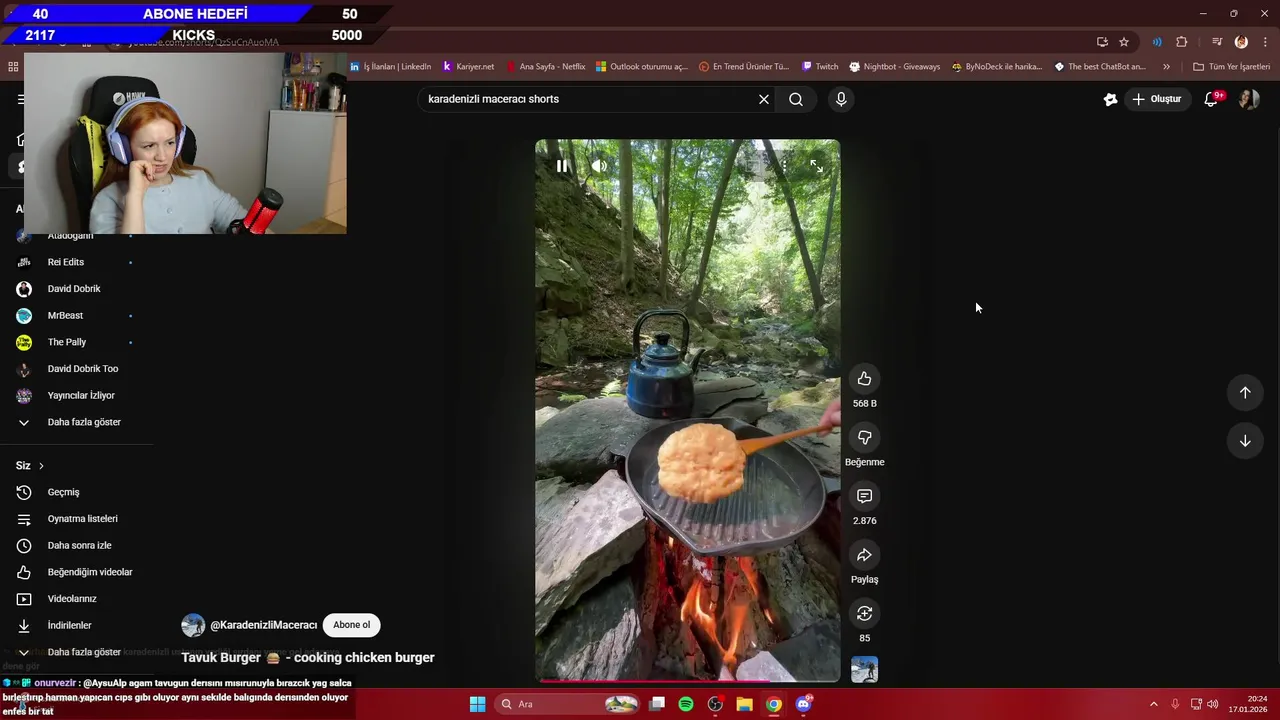Open Geçmiş watch history
Viewport: 1280px width, 720px height.
click(63, 492)
